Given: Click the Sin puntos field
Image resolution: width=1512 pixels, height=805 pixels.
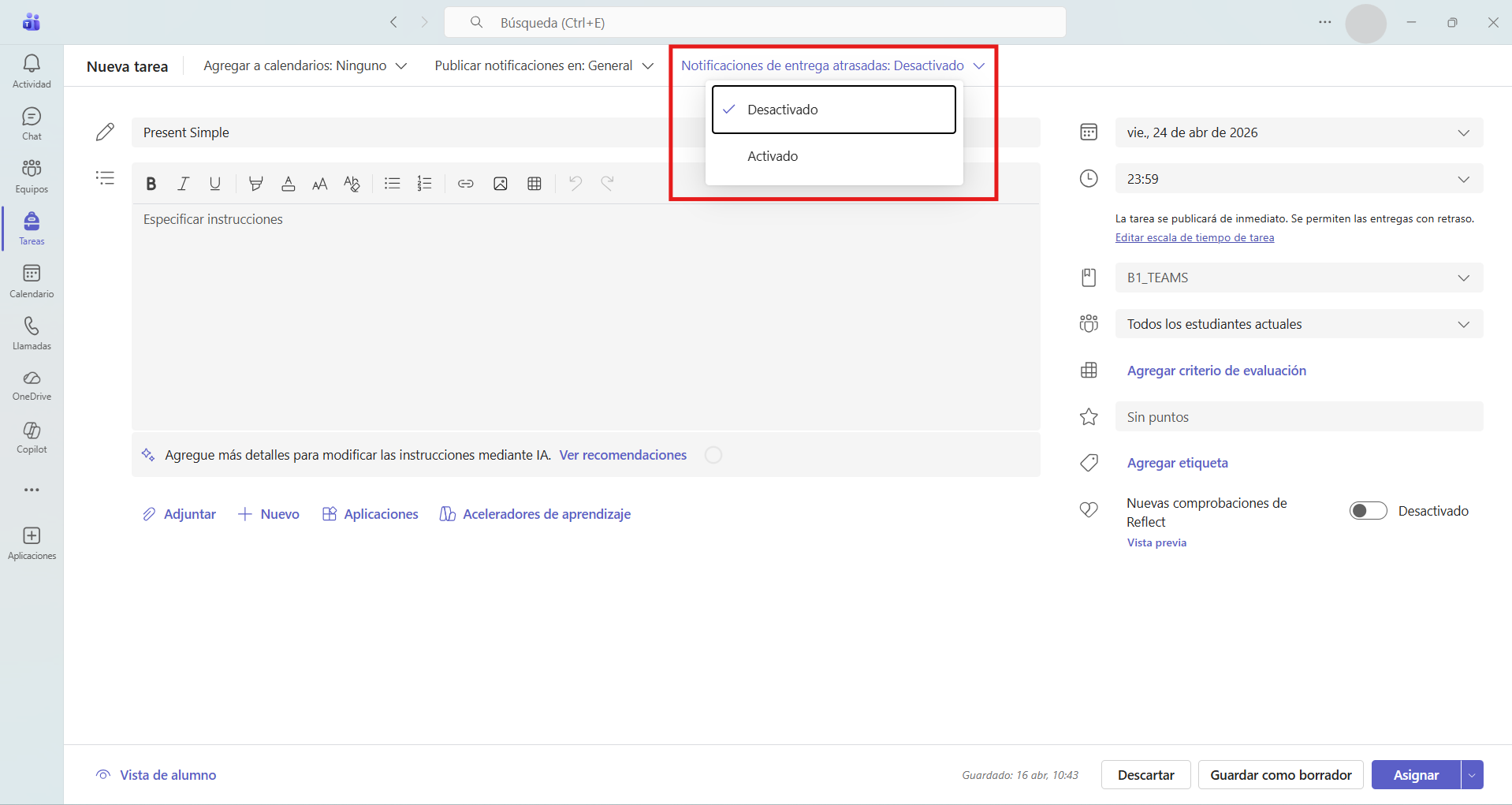Looking at the screenshot, I should point(1299,417).
